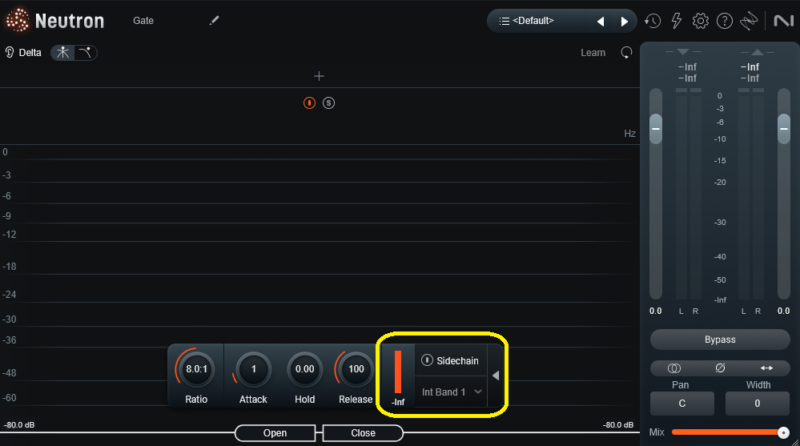Click the input meter down-triangle marker

(683, 52)
